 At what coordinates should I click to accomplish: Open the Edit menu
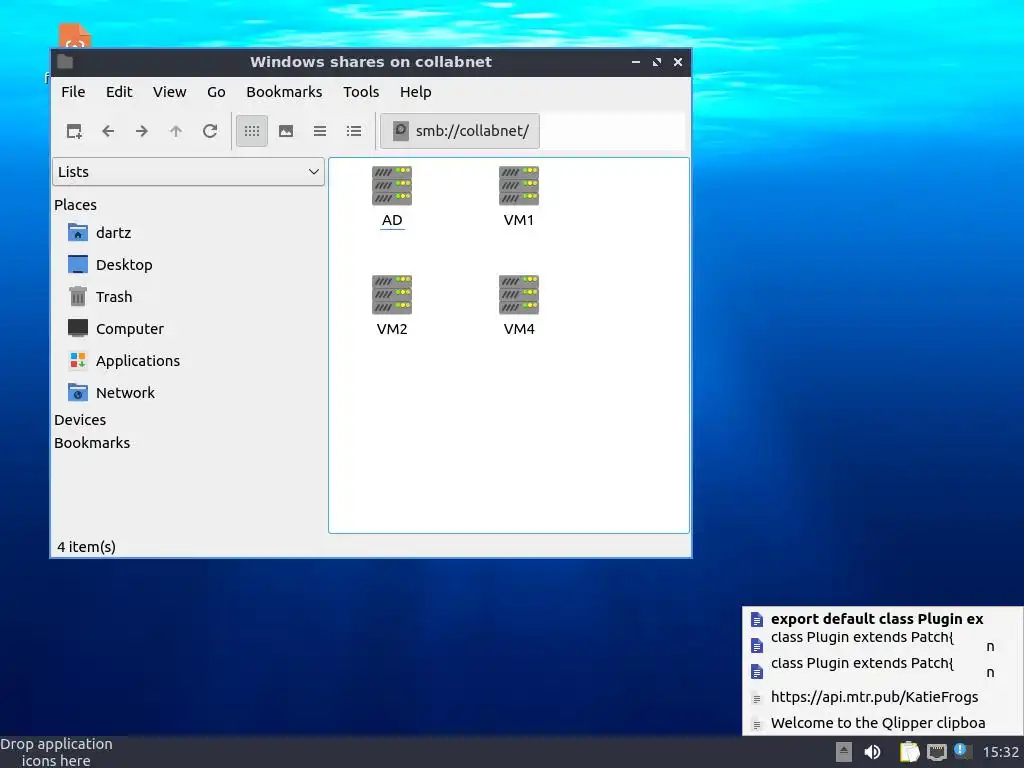coord(119,92)
